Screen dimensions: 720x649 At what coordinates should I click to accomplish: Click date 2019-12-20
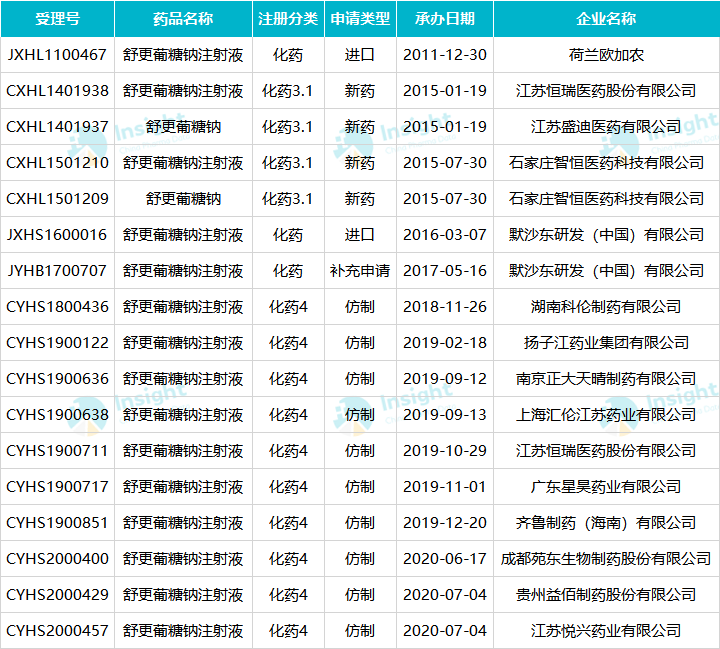click(444, 523)
